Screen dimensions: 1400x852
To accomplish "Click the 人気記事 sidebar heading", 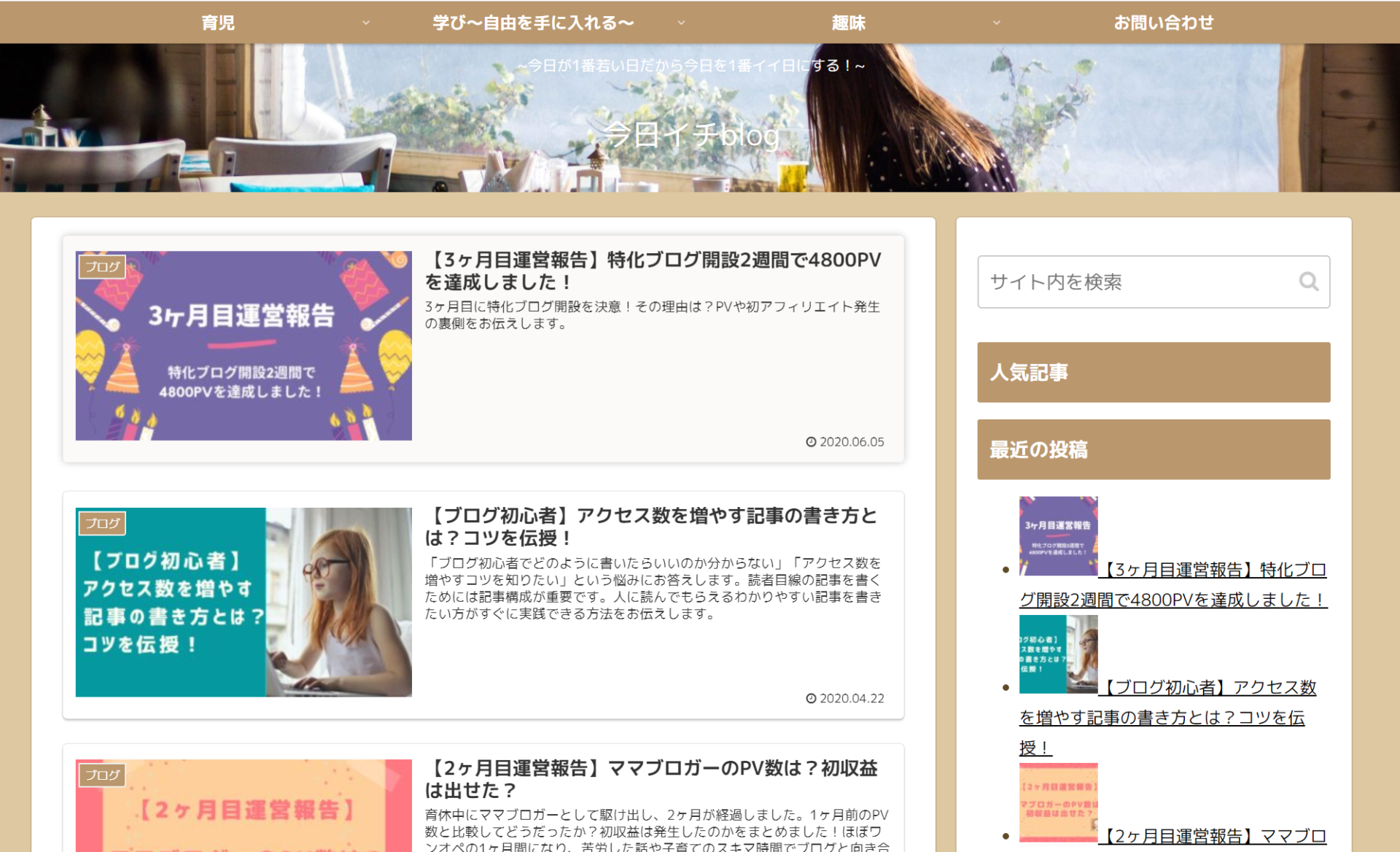I will (x=1154, y=372).
